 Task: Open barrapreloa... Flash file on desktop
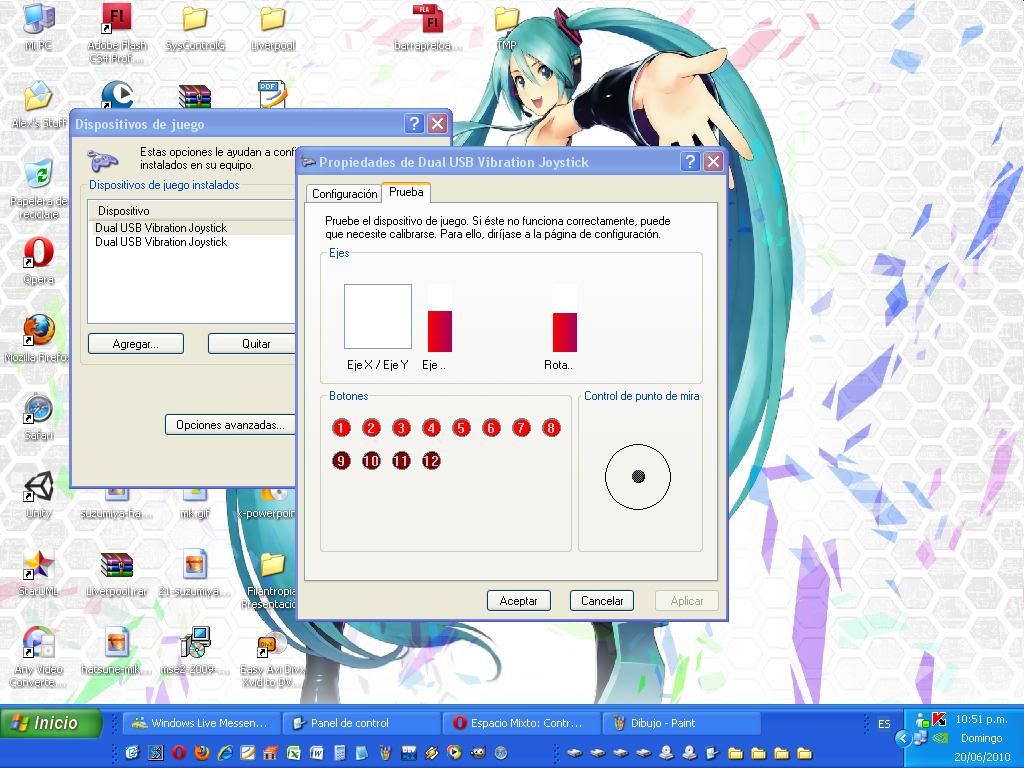coord(428,26)
